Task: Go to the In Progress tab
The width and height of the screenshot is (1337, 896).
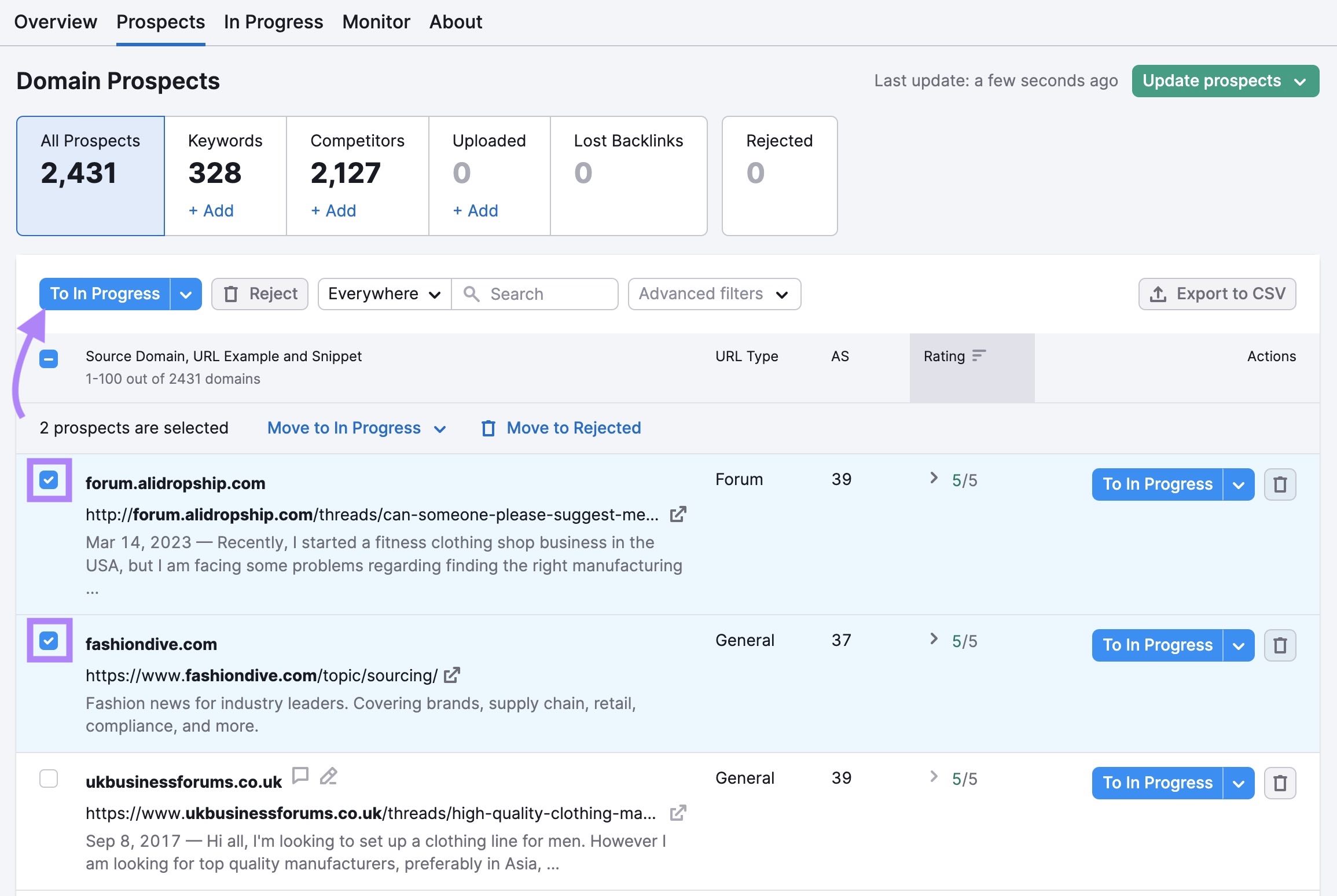Action: [x=274, y=22]
